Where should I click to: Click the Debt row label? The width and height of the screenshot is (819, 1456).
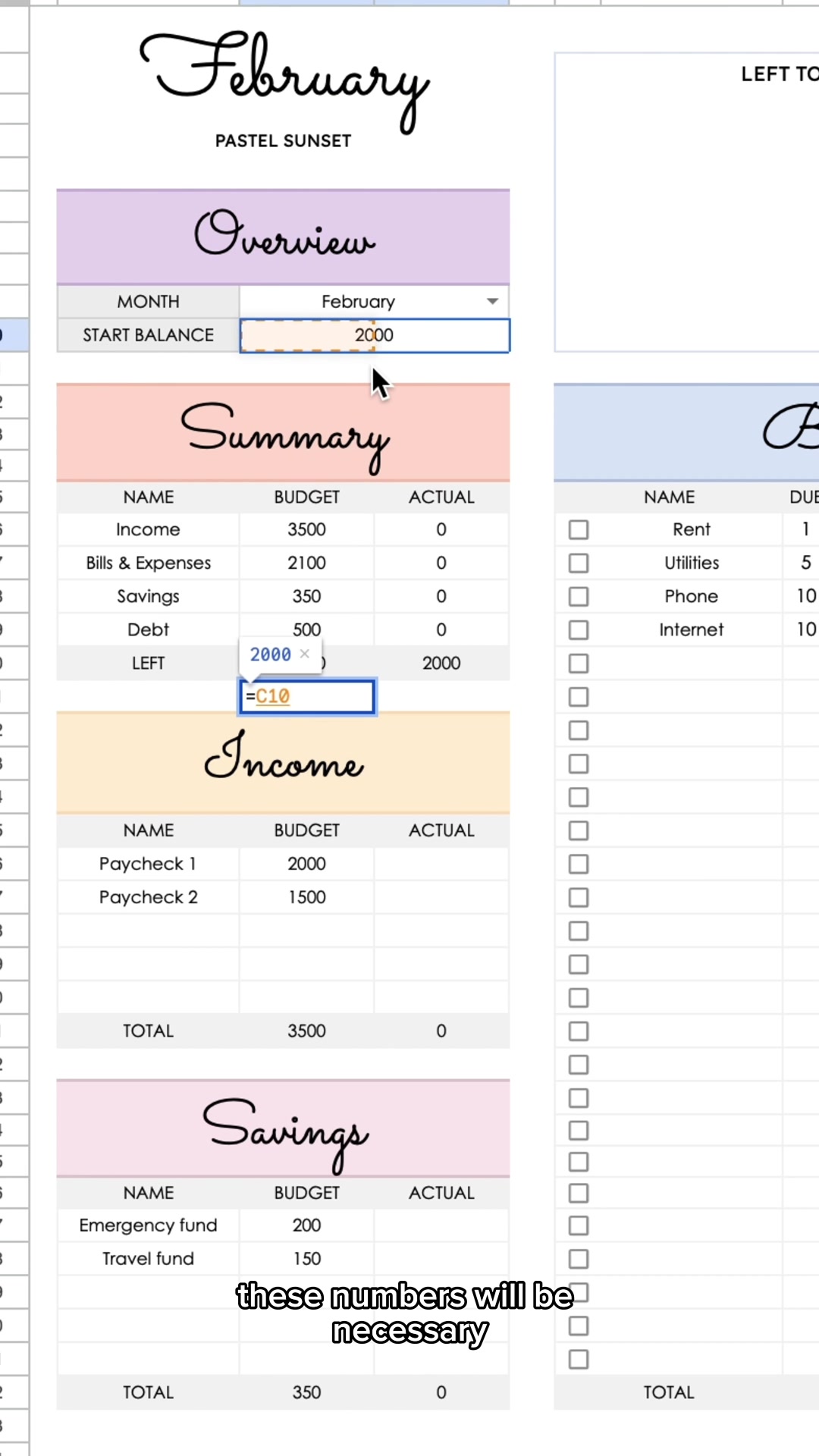coord(149,629)
